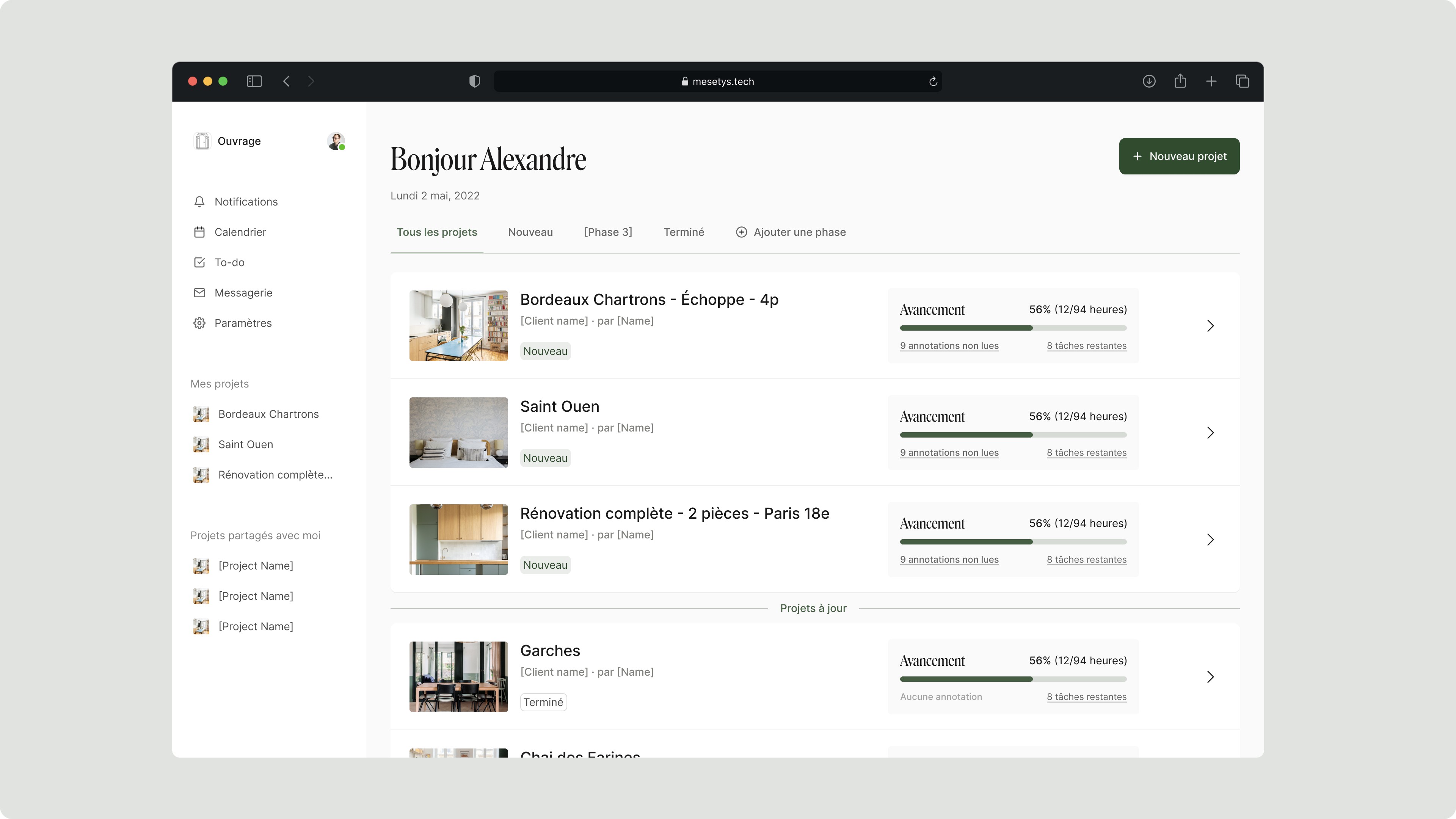
Task: Click the Messagerie envelope icon
Action: [x=199, y=293]
